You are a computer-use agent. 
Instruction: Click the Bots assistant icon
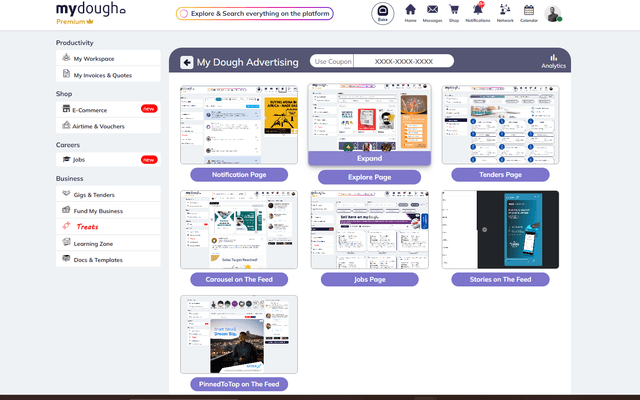(x=381, y=13)
